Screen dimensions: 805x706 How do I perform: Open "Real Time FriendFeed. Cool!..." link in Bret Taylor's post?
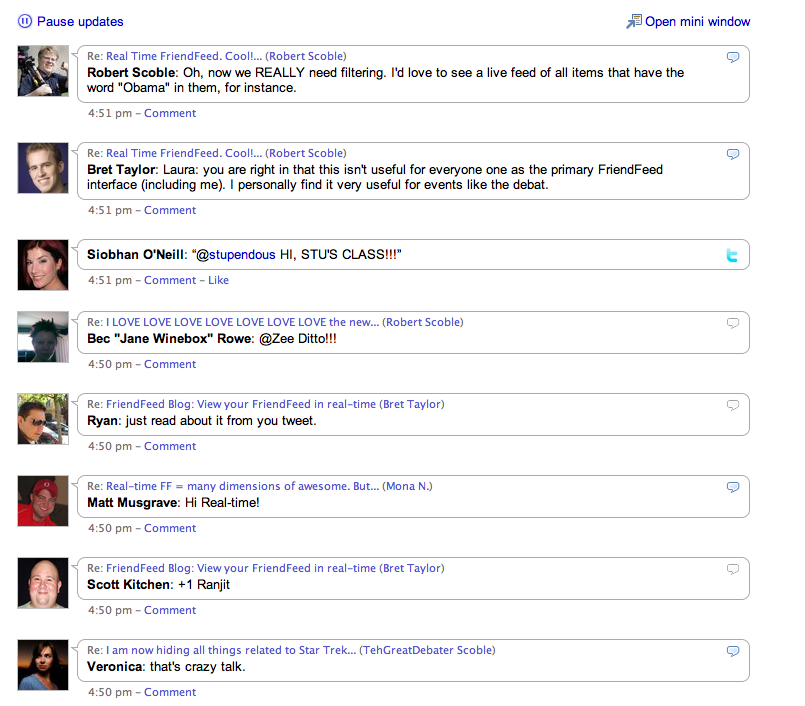[184, 153]
